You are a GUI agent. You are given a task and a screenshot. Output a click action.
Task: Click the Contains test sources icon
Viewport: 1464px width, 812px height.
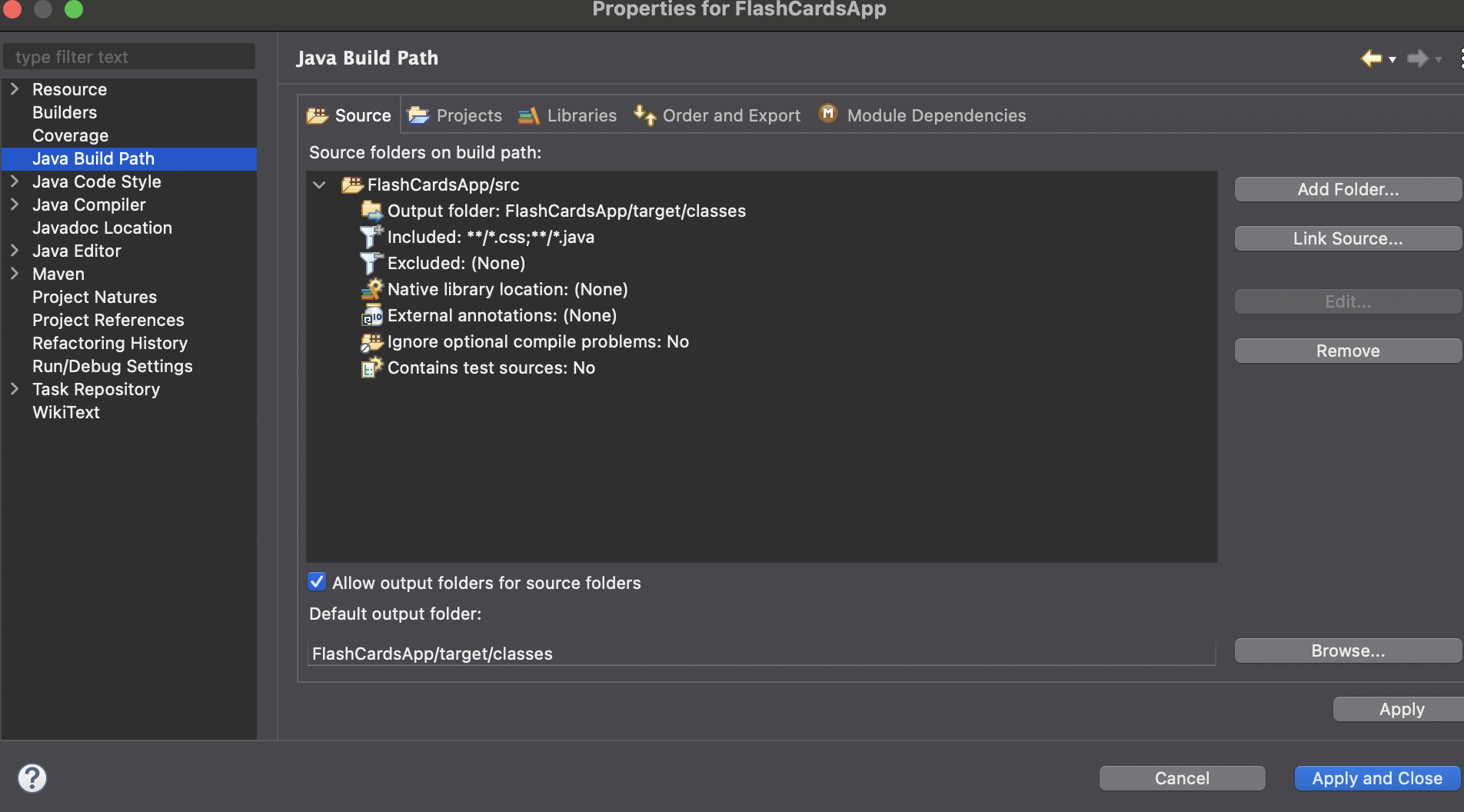pyautogui.click(x=372, y=368)
